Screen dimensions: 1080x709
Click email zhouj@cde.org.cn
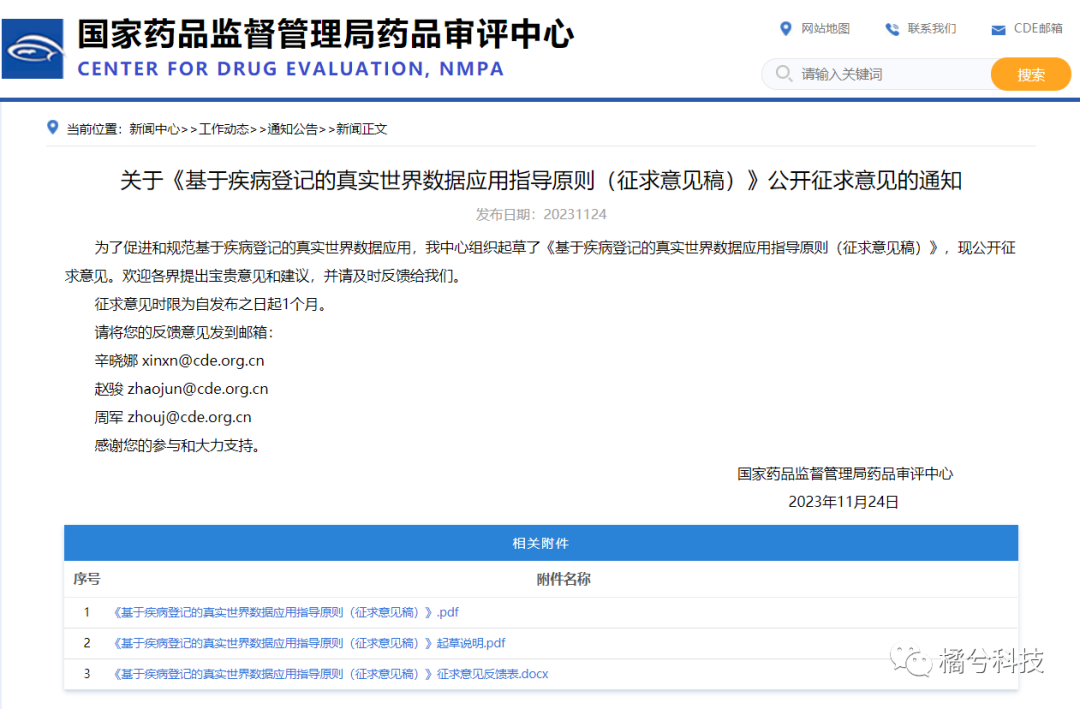[x=189, y=417]
